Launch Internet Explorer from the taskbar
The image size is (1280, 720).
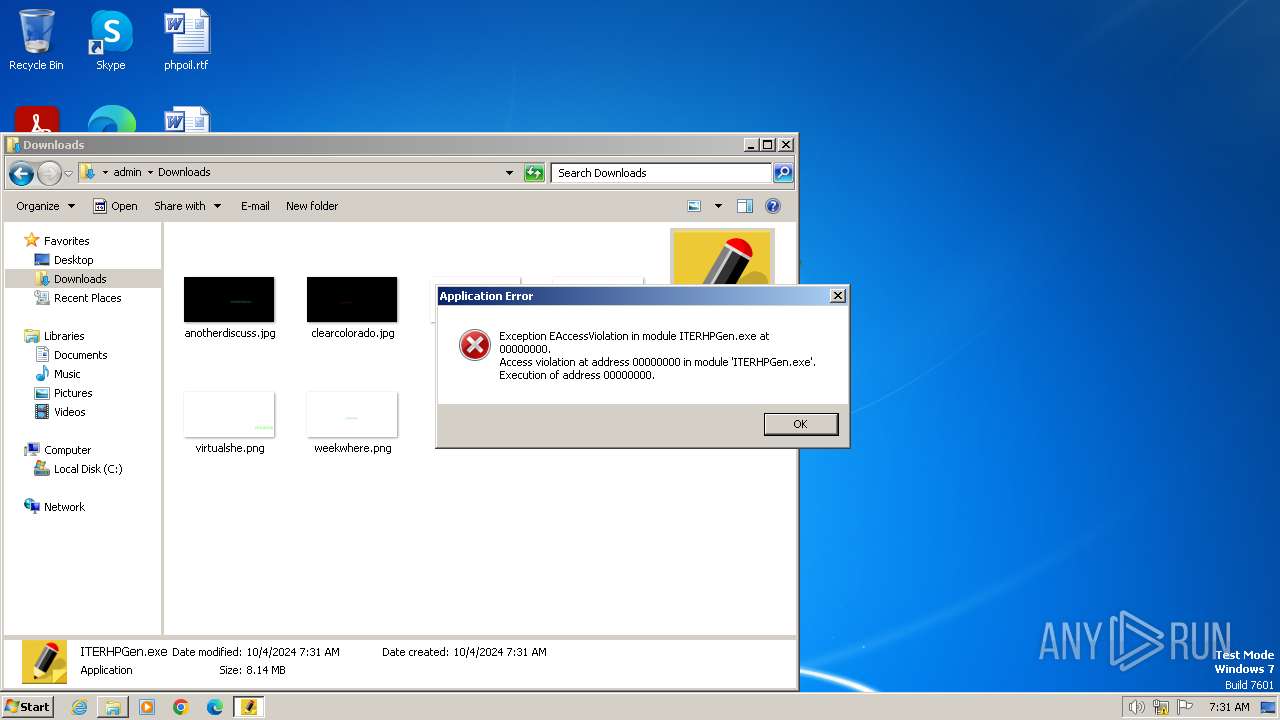(x=79, y=707)
